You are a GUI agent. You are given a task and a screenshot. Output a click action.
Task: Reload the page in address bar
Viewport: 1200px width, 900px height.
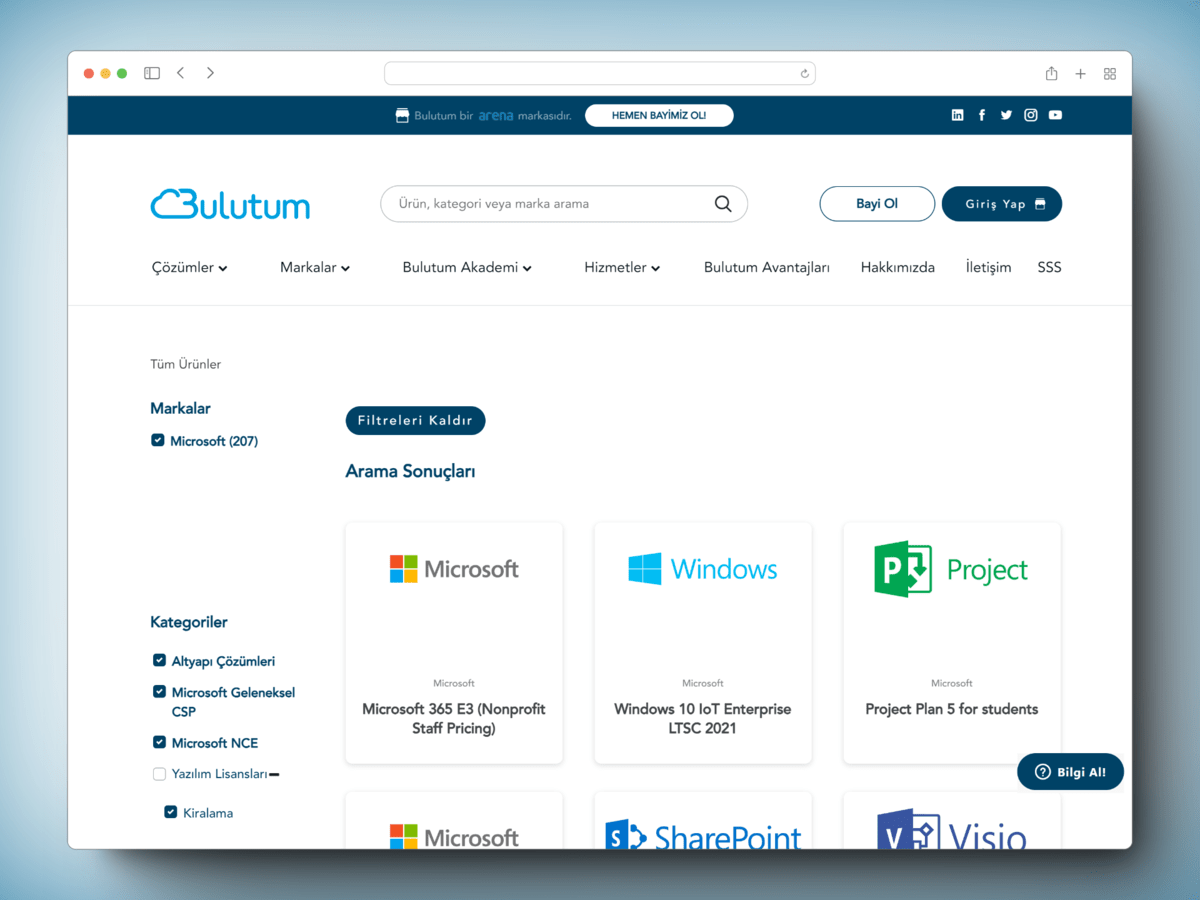coord(804,73)
